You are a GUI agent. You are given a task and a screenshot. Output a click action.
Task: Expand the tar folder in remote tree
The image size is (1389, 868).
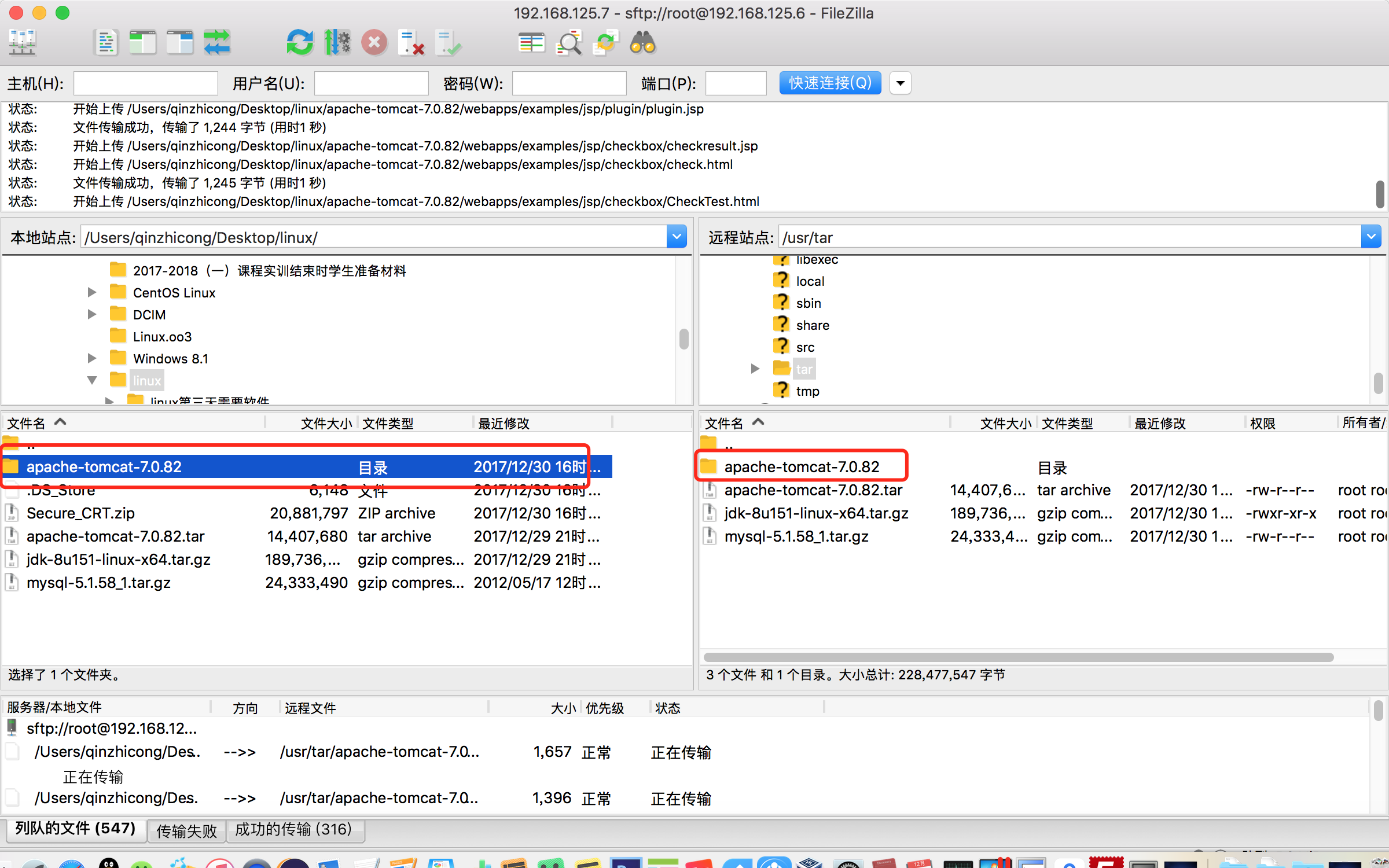click(755, 369)
